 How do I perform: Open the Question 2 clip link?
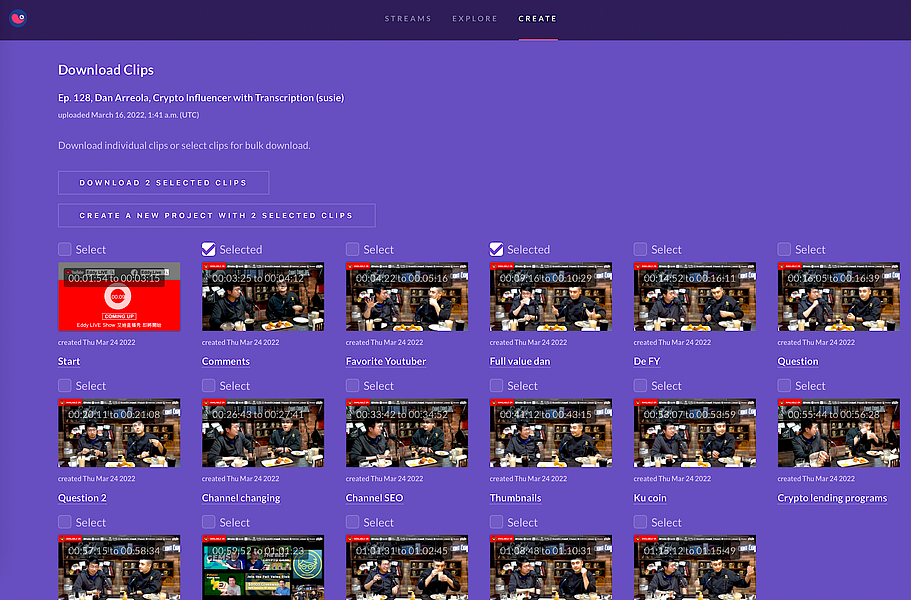click(82, 498)
